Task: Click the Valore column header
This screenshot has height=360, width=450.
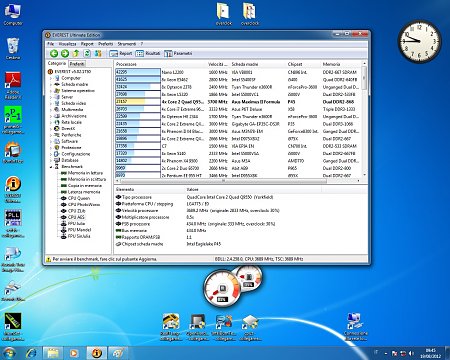Action: (252, 189)
